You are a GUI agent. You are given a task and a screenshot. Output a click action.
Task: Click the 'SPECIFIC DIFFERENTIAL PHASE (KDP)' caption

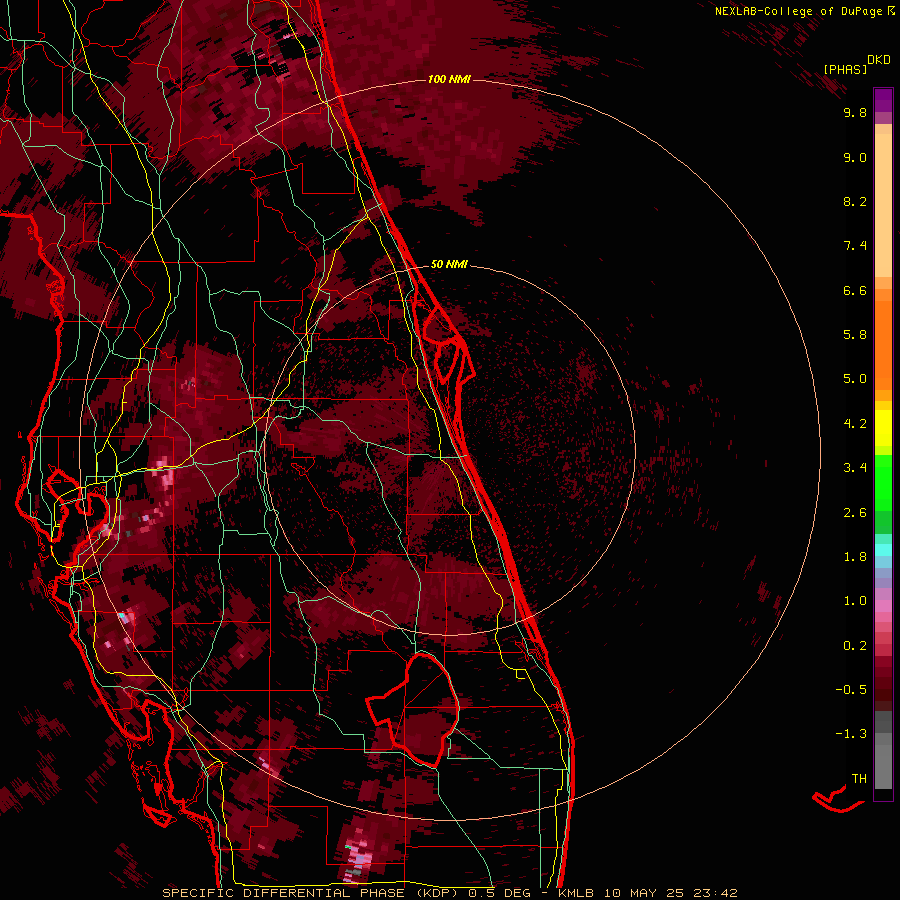pos(313,893)
